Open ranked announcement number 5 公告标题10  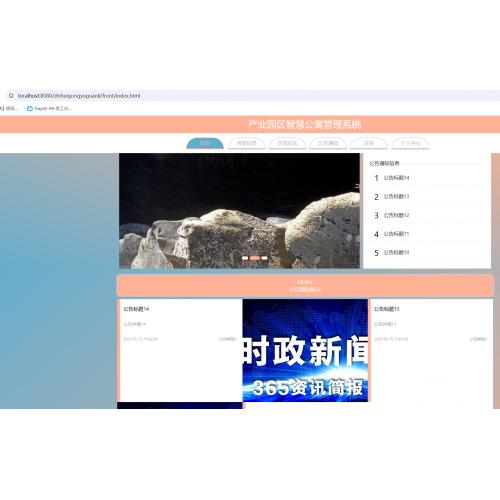[x=427, y=252]
